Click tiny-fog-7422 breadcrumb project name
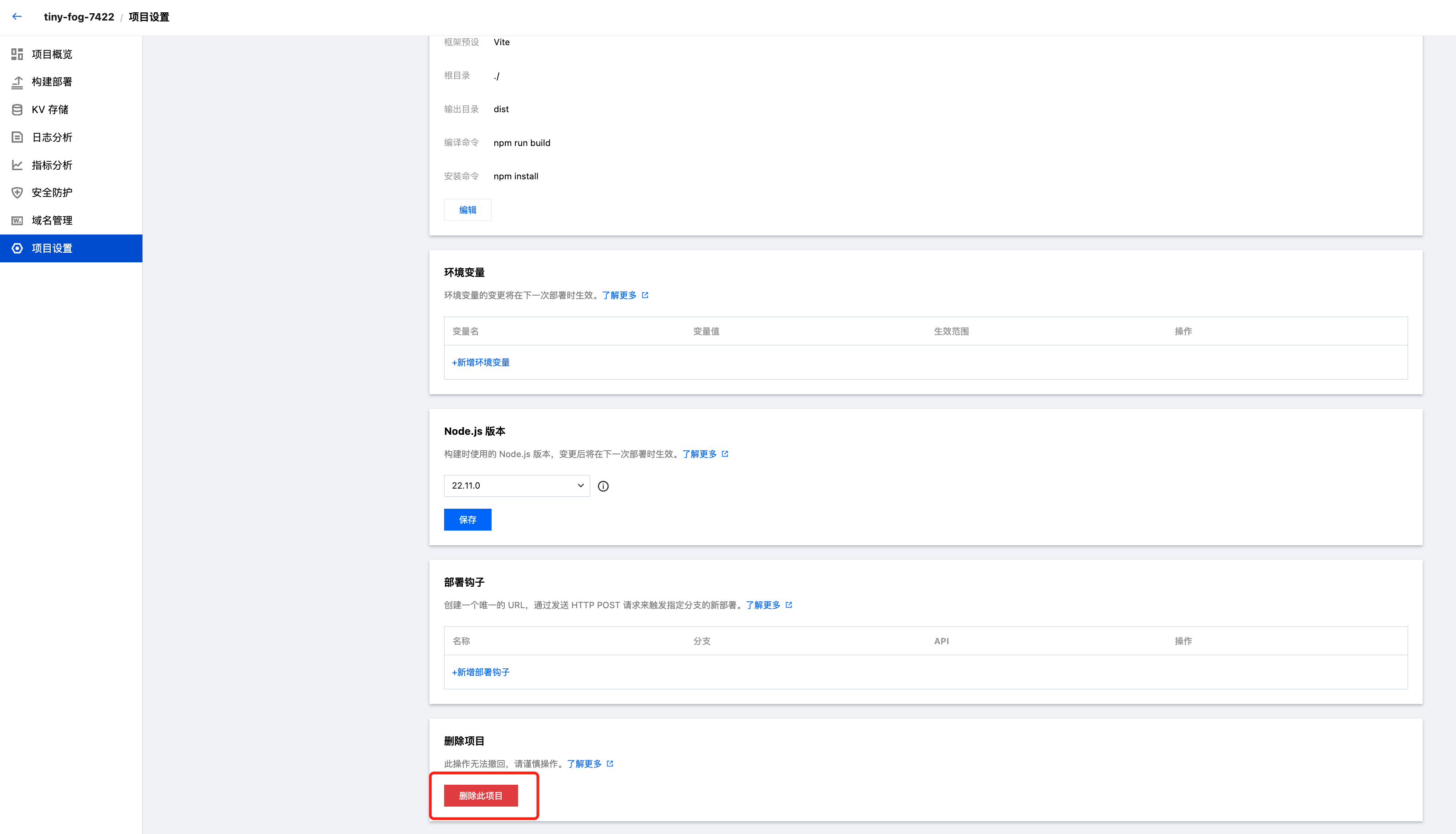 tap(79, 16)
